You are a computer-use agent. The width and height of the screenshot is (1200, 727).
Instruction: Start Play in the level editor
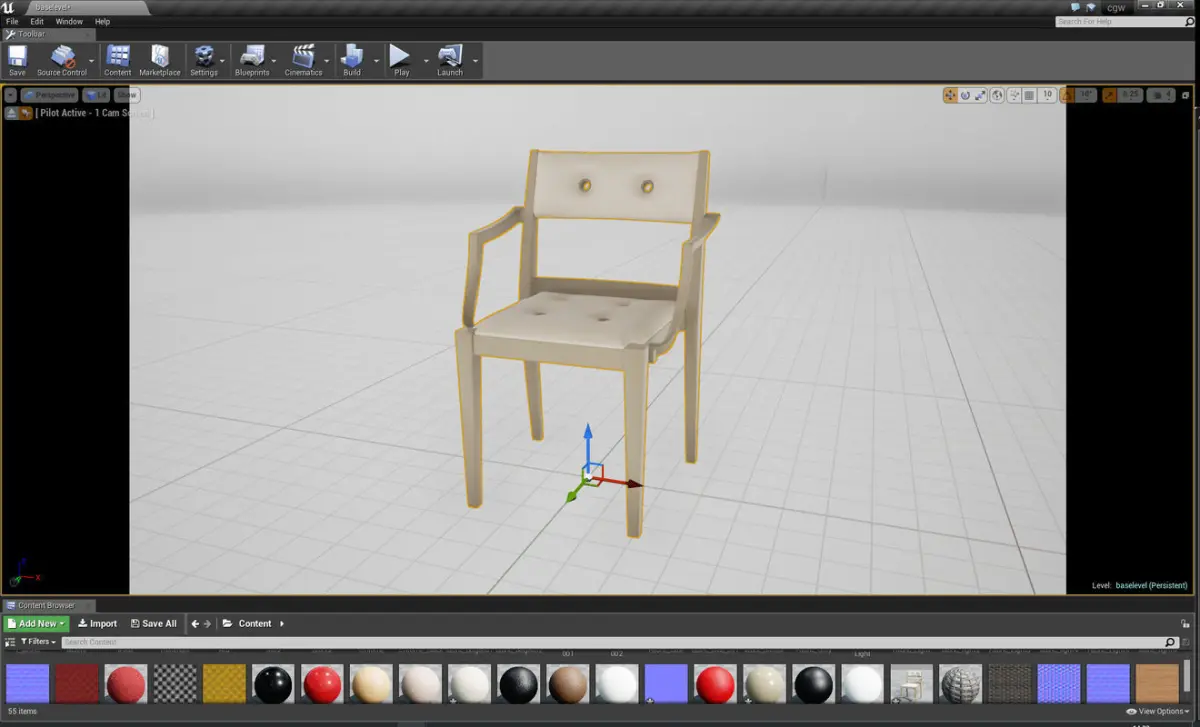tap(401, 60)
